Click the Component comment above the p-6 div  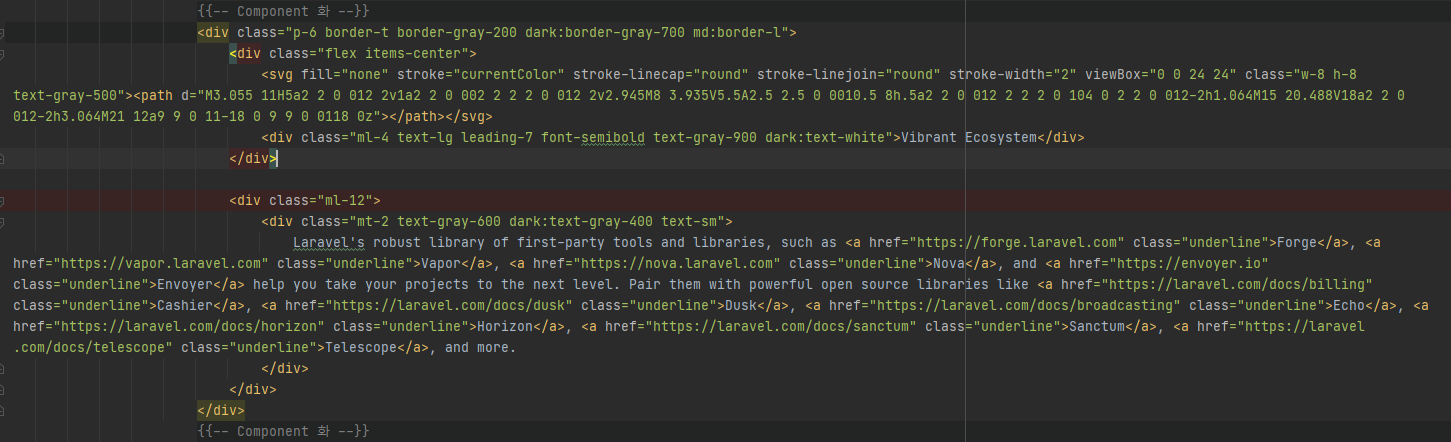coord(285,11)
